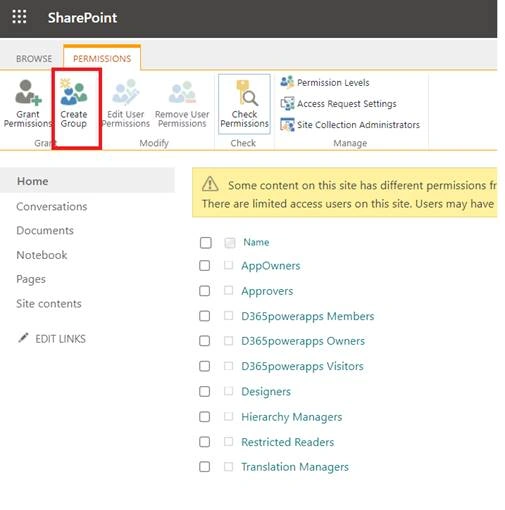
Task: Open the D365powerapps Owners group link
Action: pos(303,341)
